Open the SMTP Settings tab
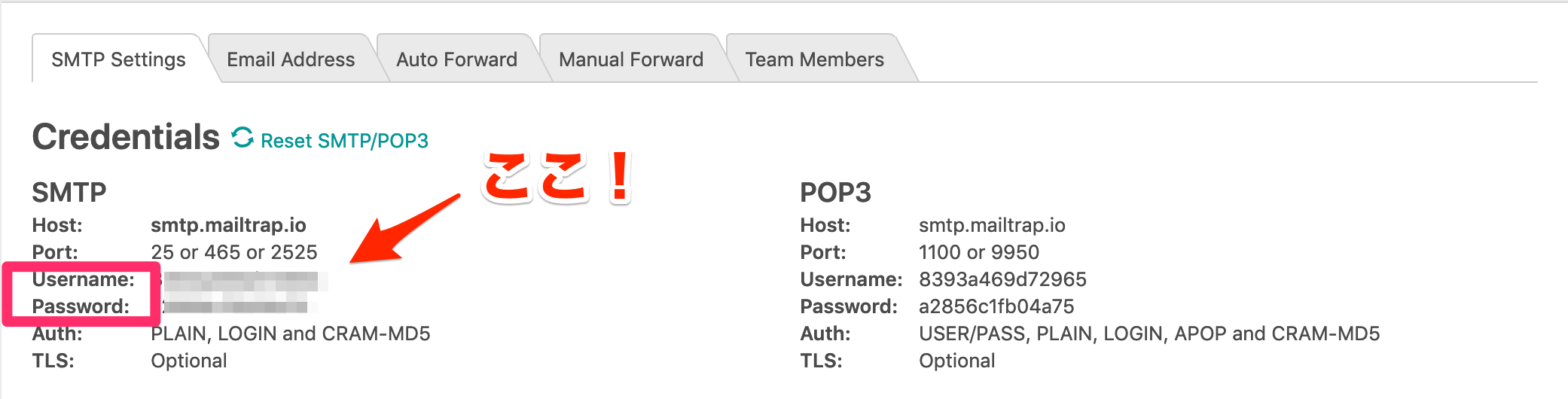 pyautogui.click(x=118, y=59)
